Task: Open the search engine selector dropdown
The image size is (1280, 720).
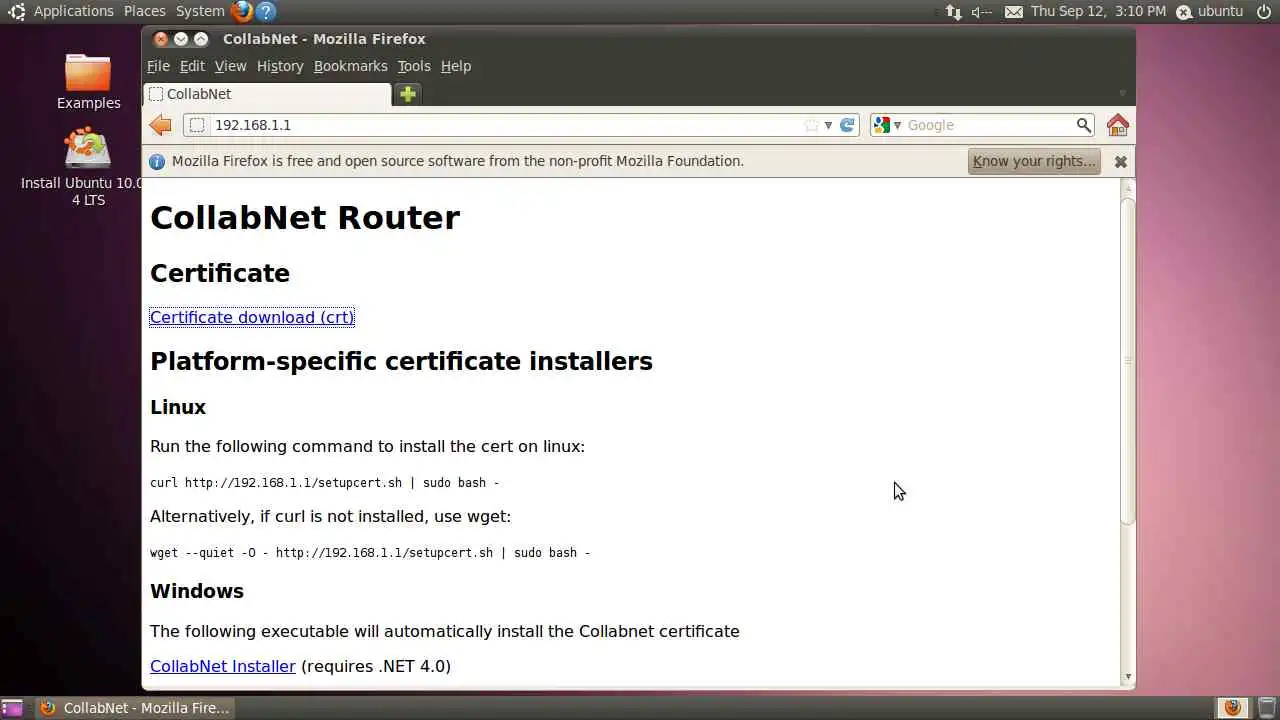Action: click(888, 125)
